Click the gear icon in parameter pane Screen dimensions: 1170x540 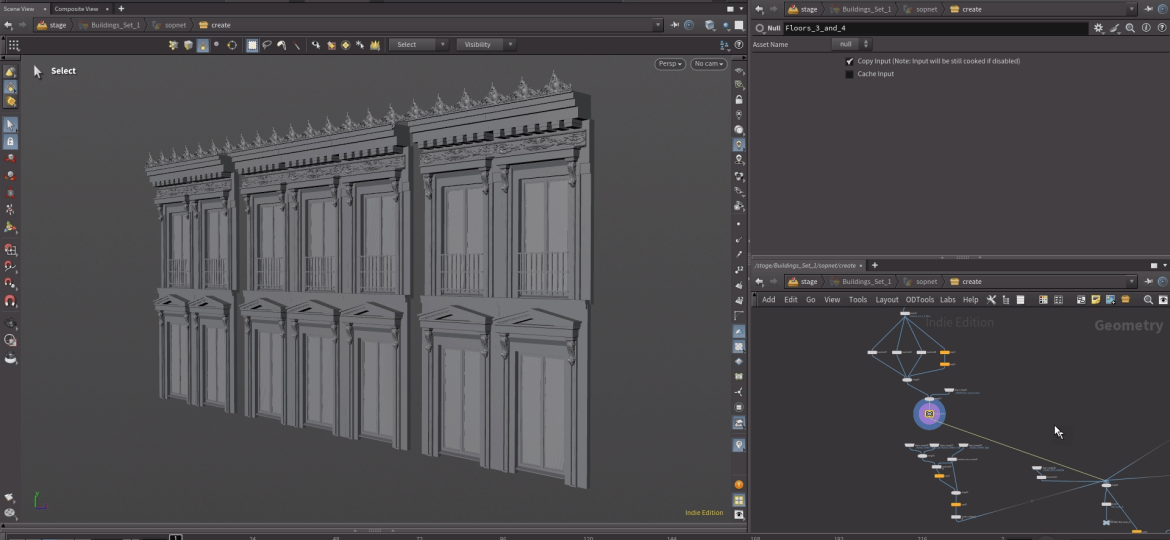1098,28
